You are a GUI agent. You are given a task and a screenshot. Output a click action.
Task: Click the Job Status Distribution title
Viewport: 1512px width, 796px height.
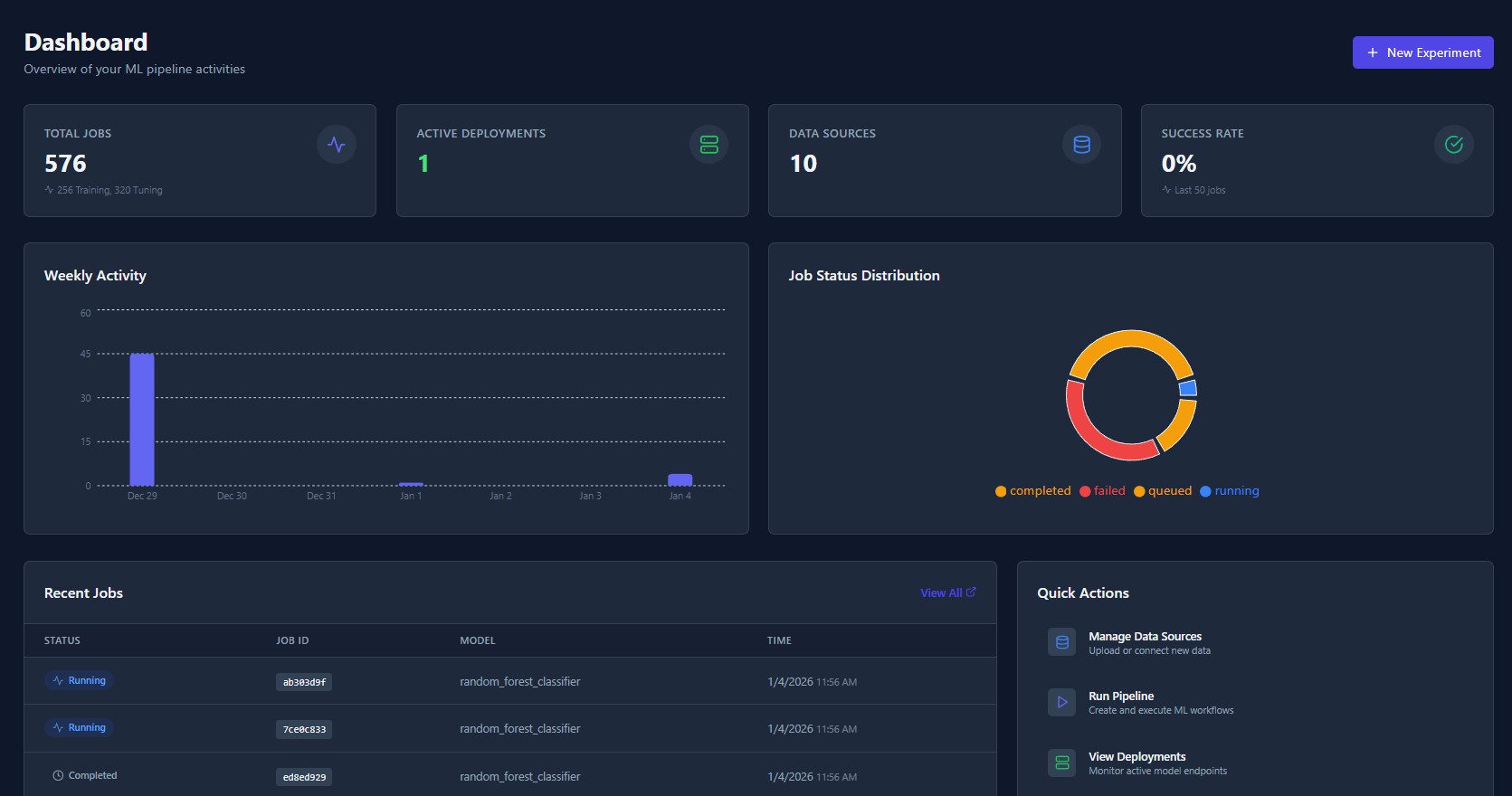point(864,276)
